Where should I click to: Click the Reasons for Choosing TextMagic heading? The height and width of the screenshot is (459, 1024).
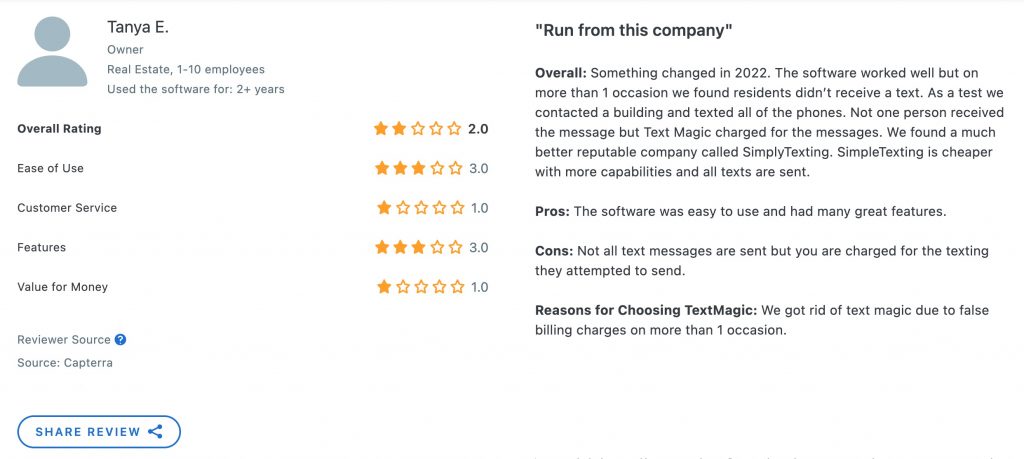pos(647,310)
